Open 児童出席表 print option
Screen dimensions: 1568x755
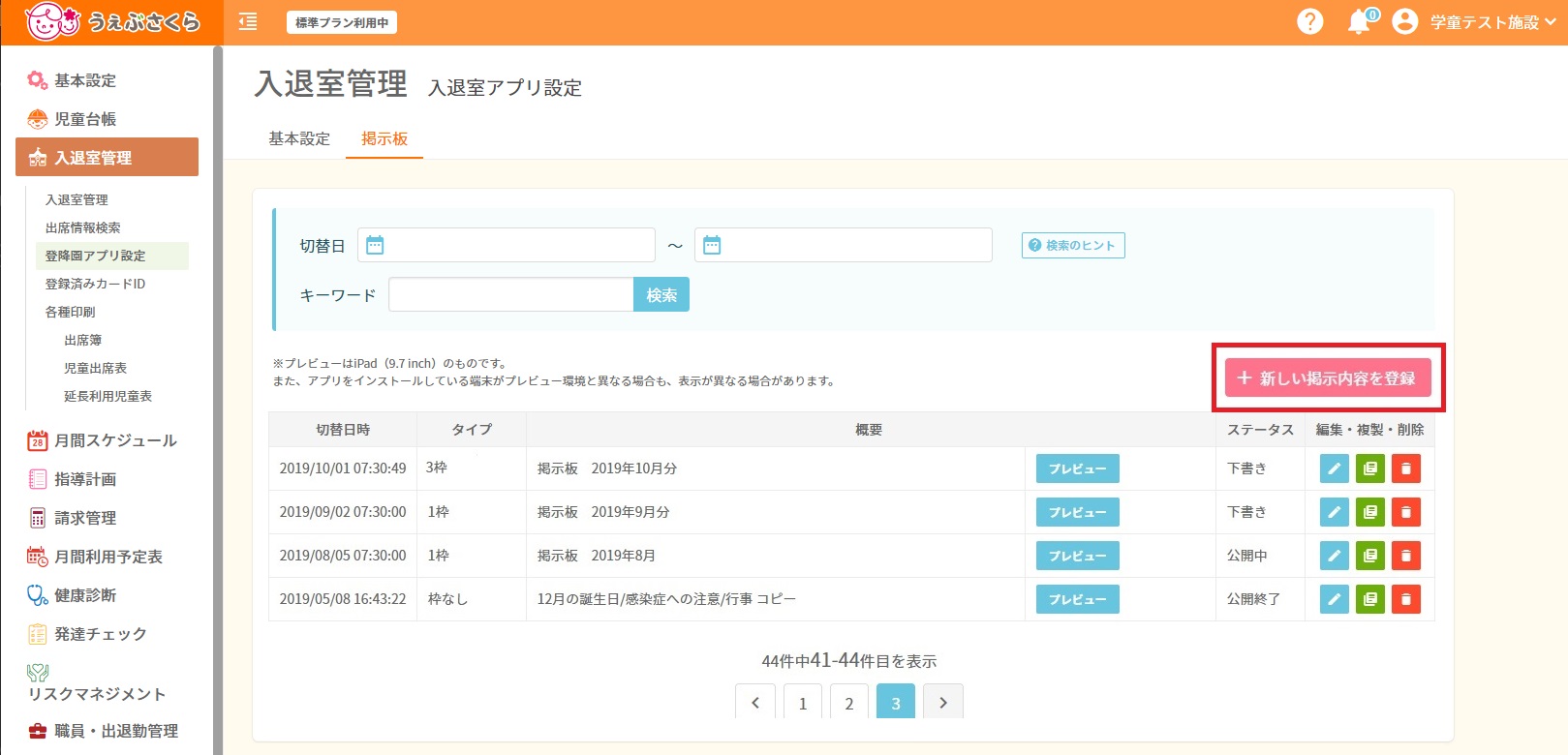[95, 368]
